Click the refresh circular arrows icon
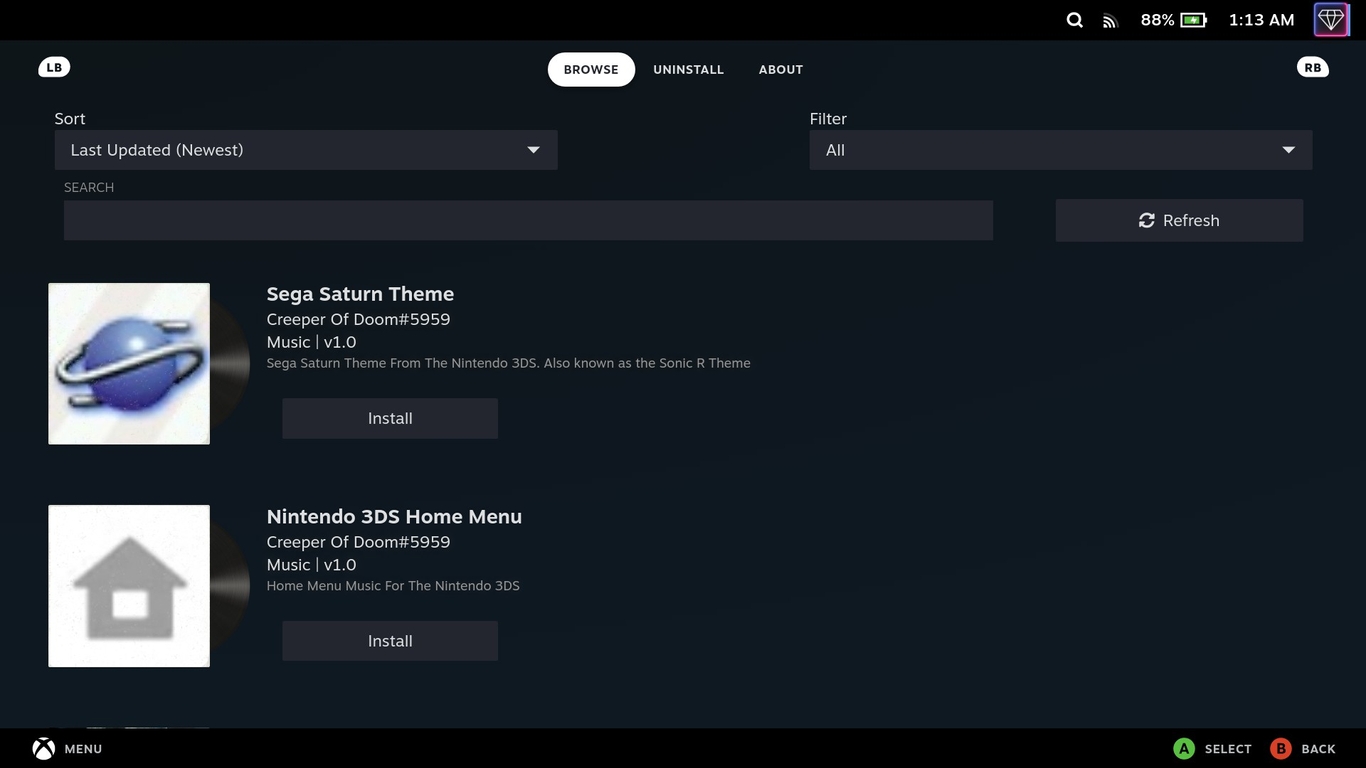1366x768 pixels. click(x=1146, y=220)
